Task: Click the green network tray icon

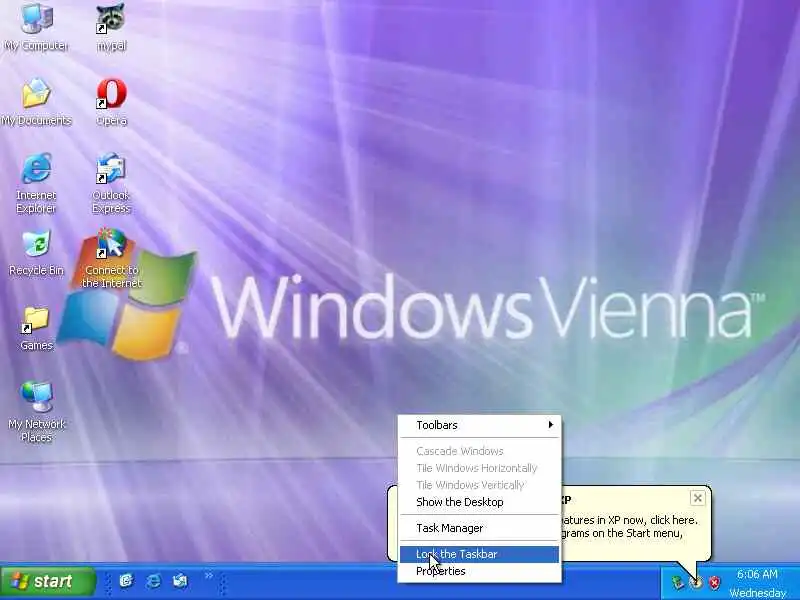Action: coord(678,582)
